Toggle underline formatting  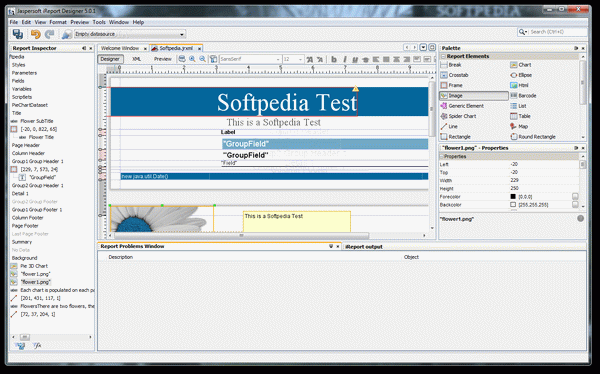click(355, 59)
